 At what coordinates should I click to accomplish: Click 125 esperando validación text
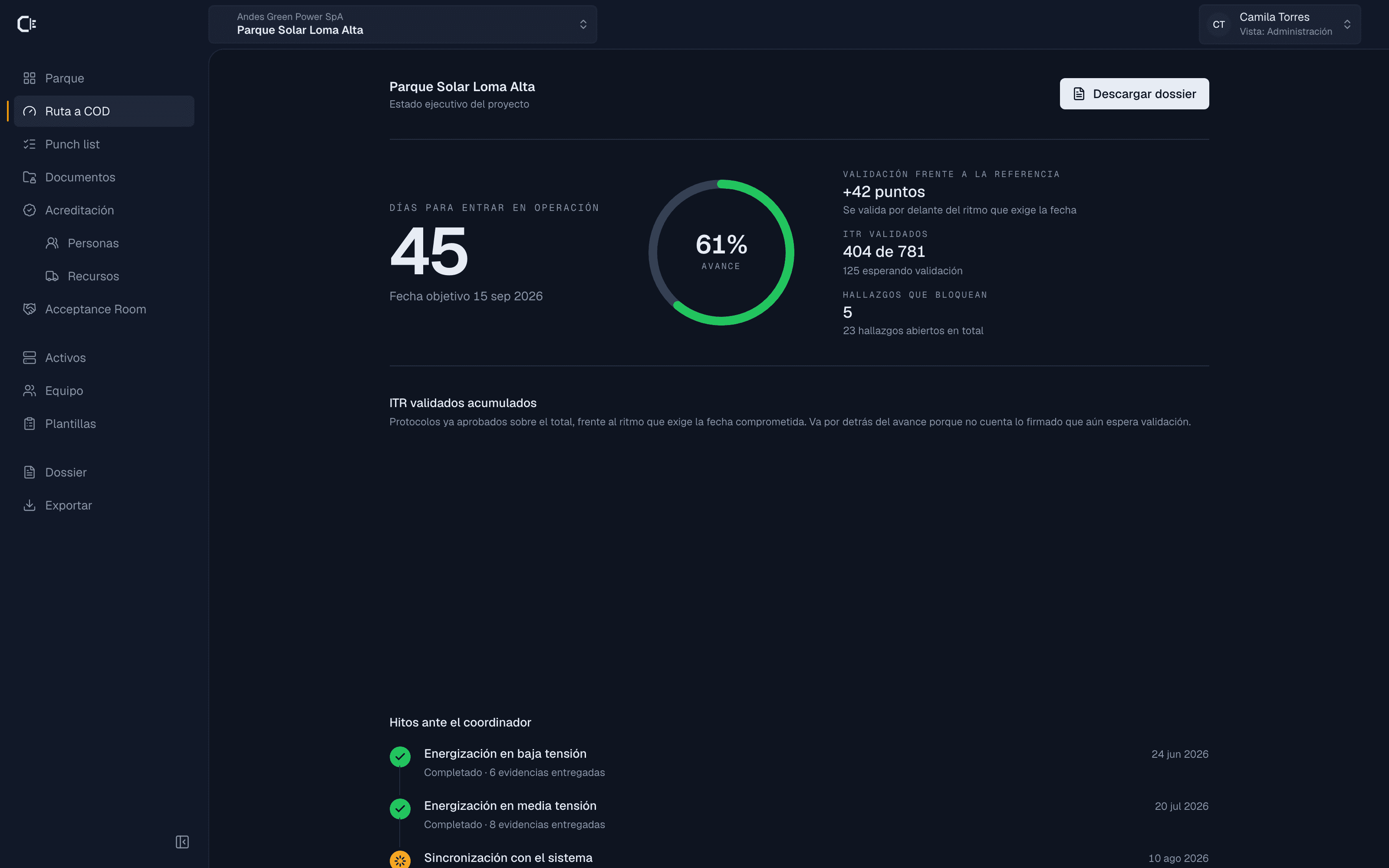tap(902, 270)
